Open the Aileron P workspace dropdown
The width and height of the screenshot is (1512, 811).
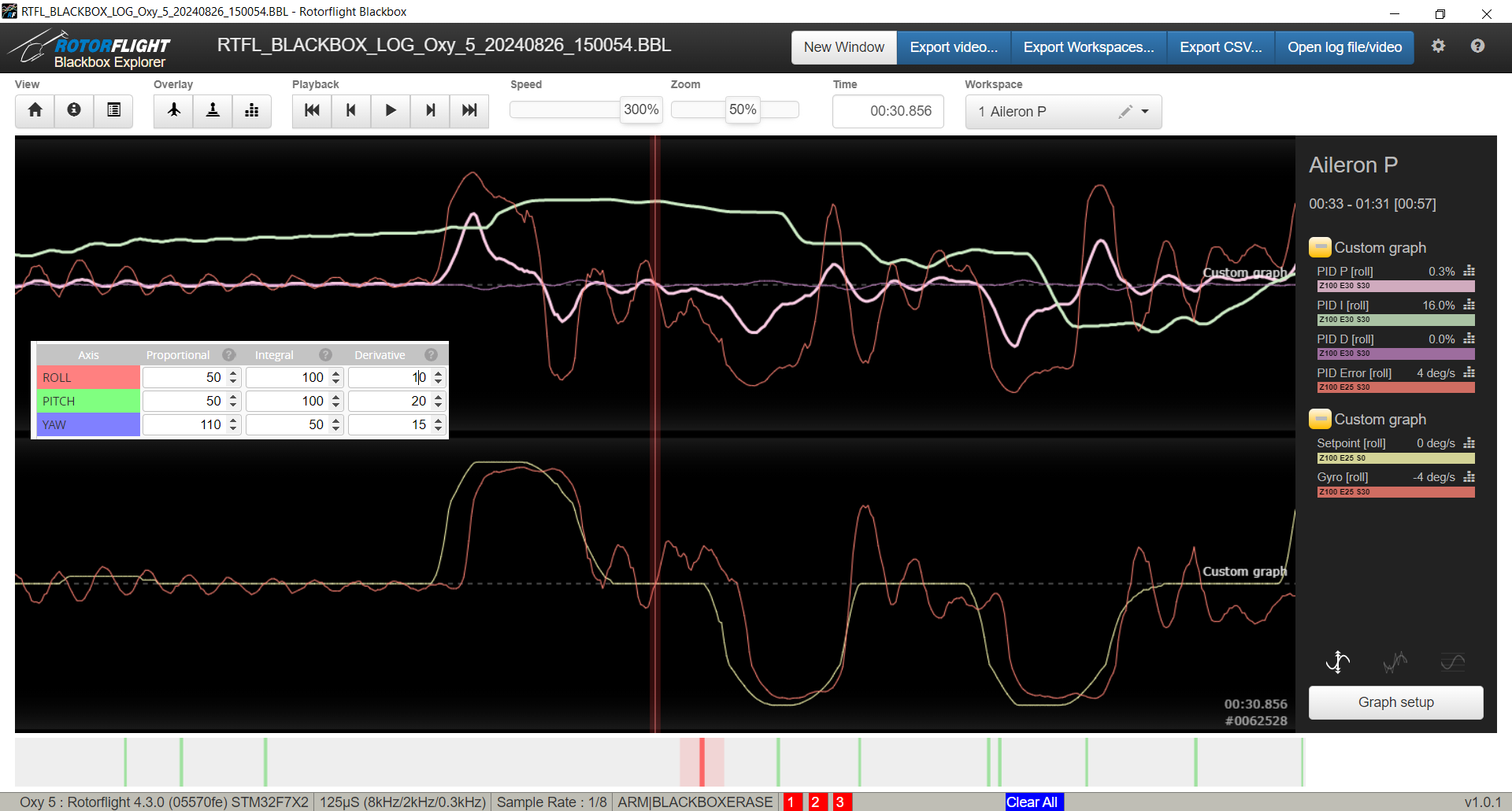coord(1144,112)
